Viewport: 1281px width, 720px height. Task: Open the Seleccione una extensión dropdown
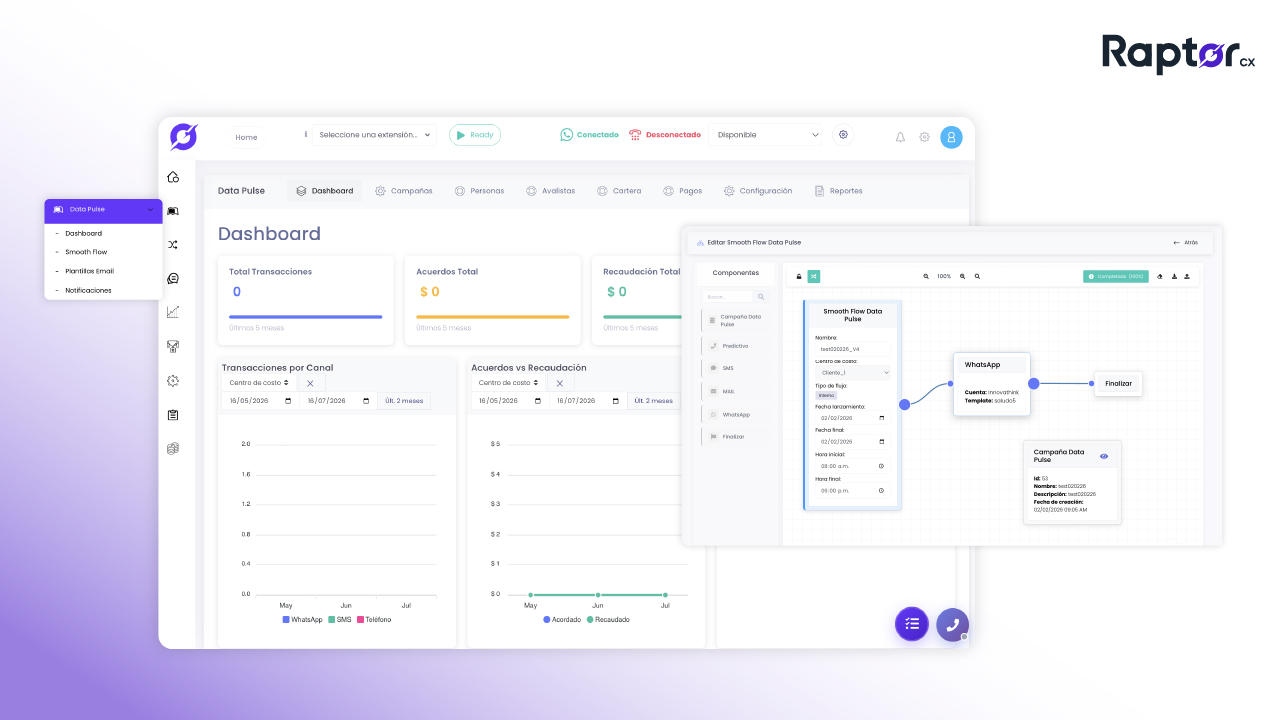[x=374, y=135]
